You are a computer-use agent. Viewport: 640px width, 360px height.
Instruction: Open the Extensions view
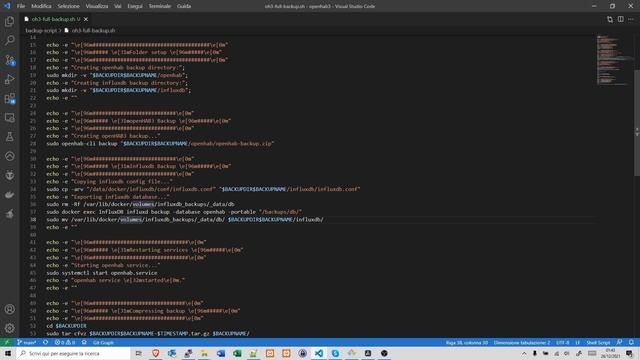[x=9, y=98]
